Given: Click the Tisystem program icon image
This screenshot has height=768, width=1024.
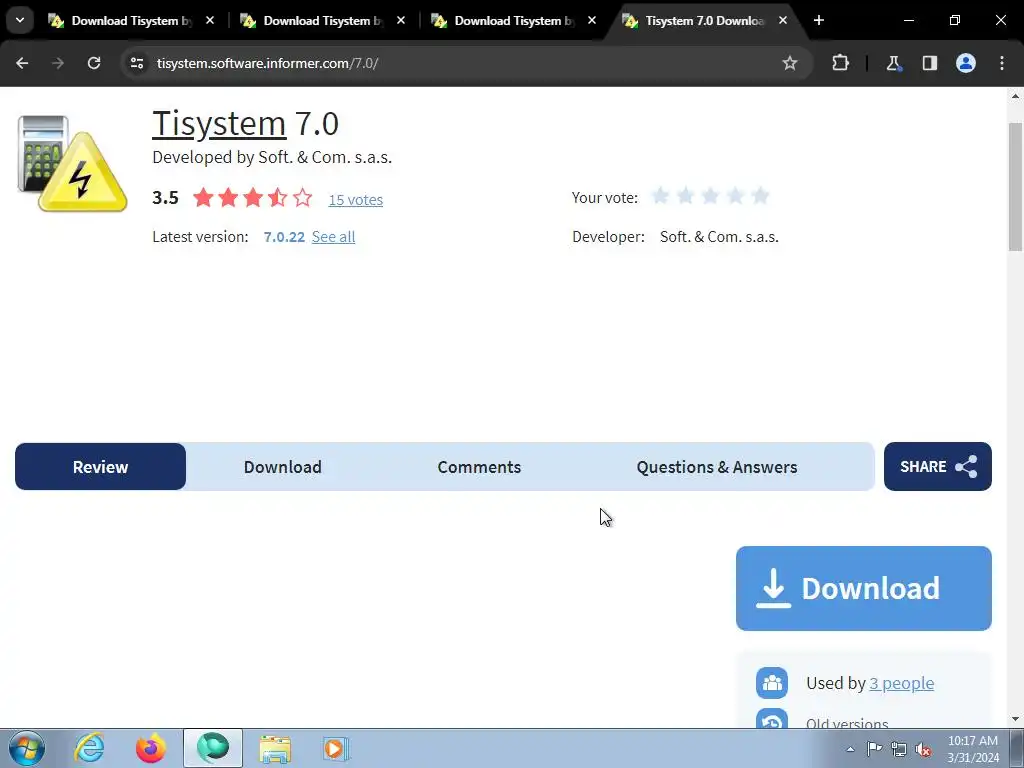Looking at the screenshot, I should point(72,163).
